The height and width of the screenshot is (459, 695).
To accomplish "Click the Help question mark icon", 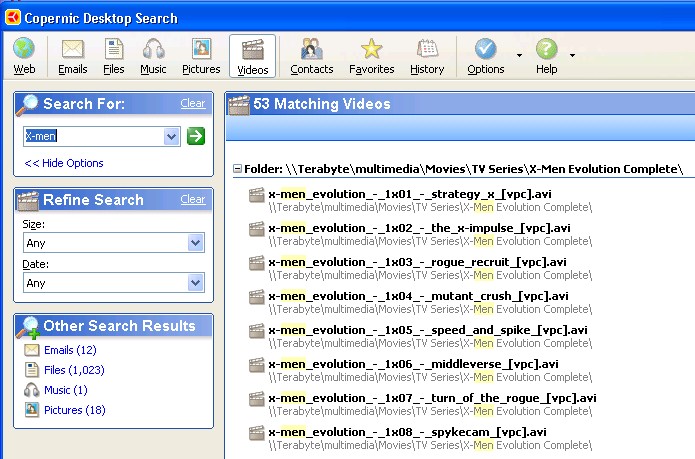I will pos(547,49).
